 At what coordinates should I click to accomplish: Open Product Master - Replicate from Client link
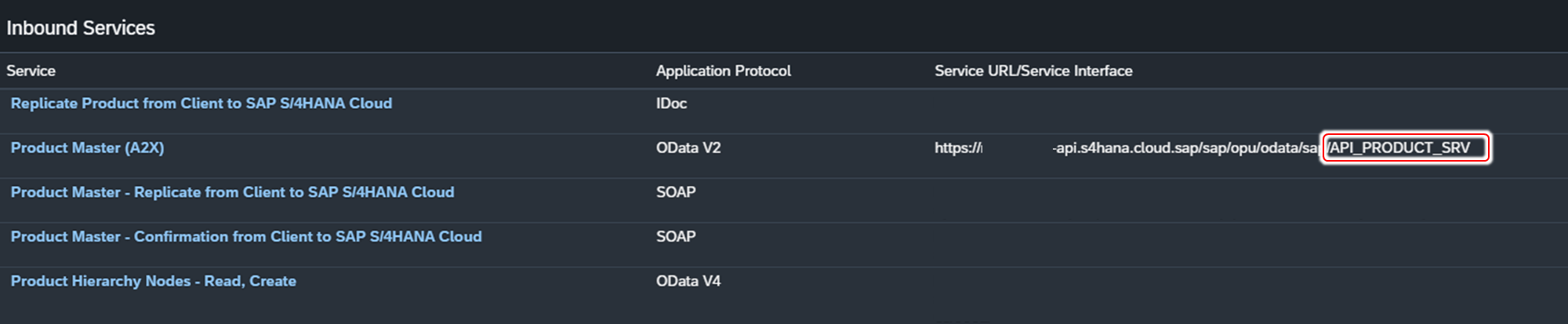232,192
